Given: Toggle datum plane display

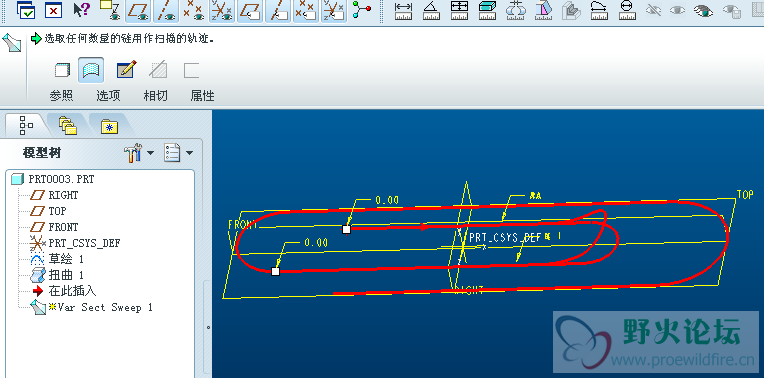Looking at the screenshot, I should click(138, 11).
